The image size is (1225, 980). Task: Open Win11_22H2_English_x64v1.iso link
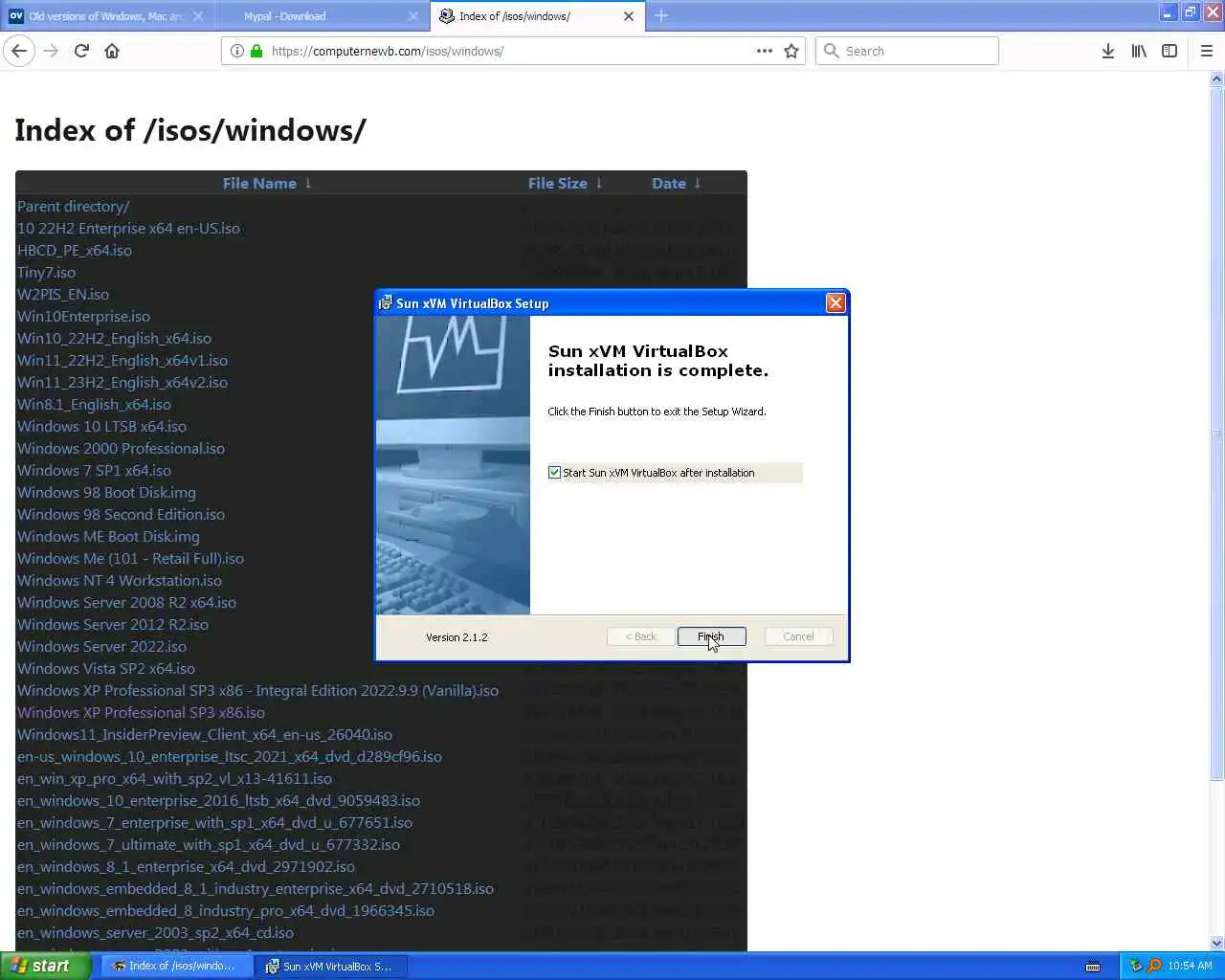tap(122, 360)
